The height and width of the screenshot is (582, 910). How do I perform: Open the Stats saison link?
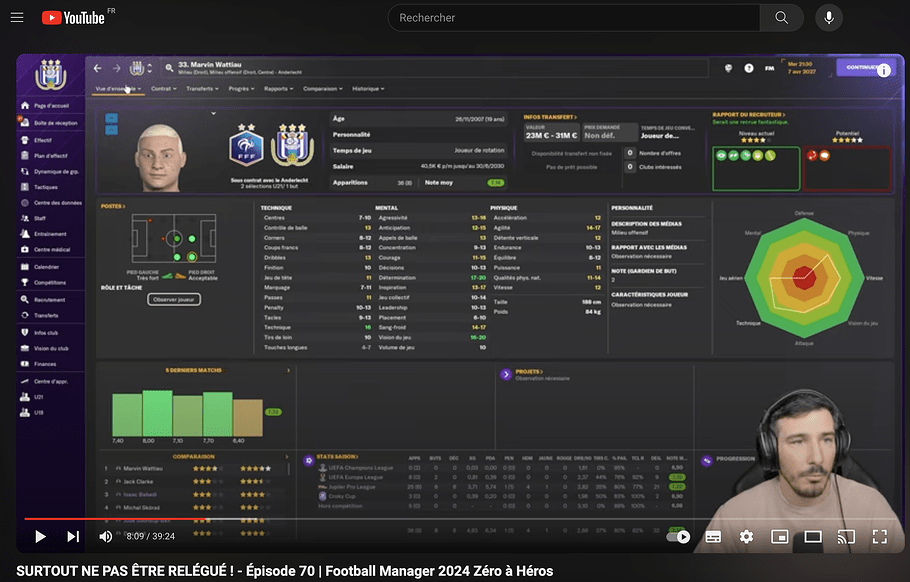click(337, 457)
